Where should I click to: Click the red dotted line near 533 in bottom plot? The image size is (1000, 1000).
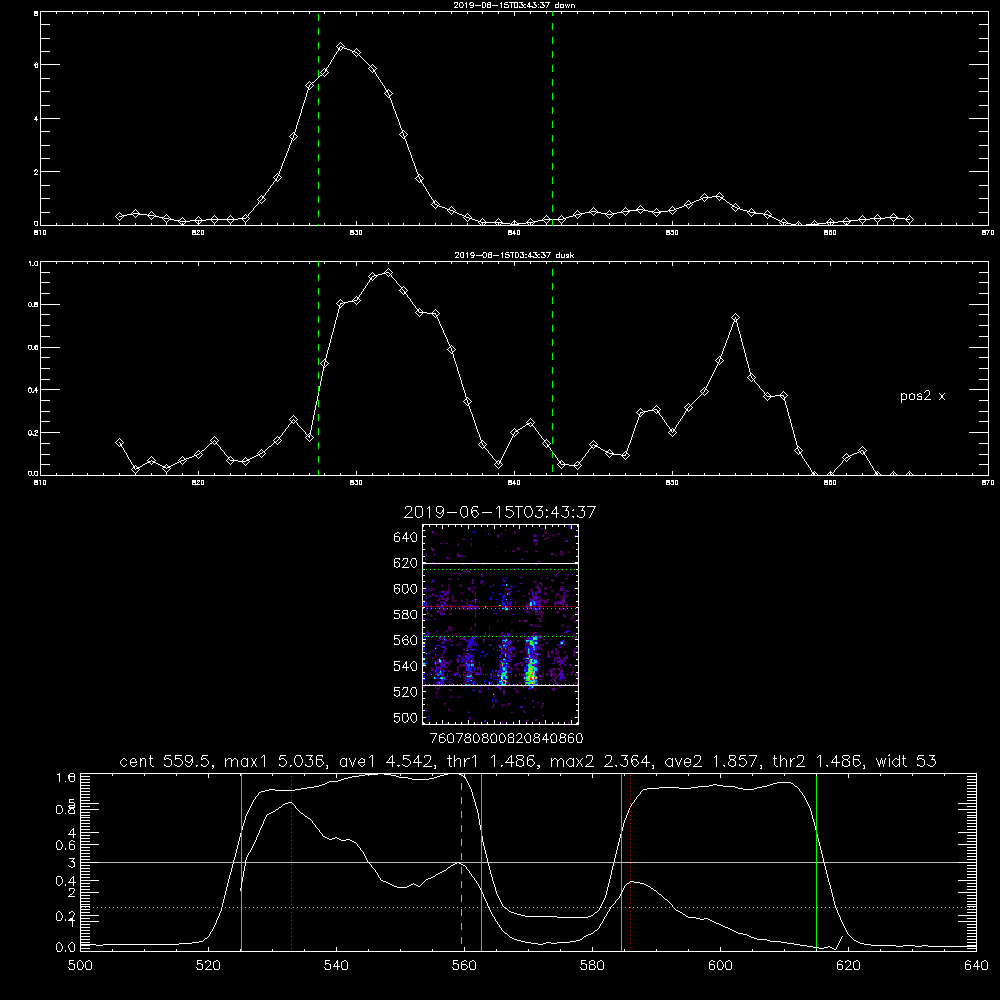tap(291, 862)
